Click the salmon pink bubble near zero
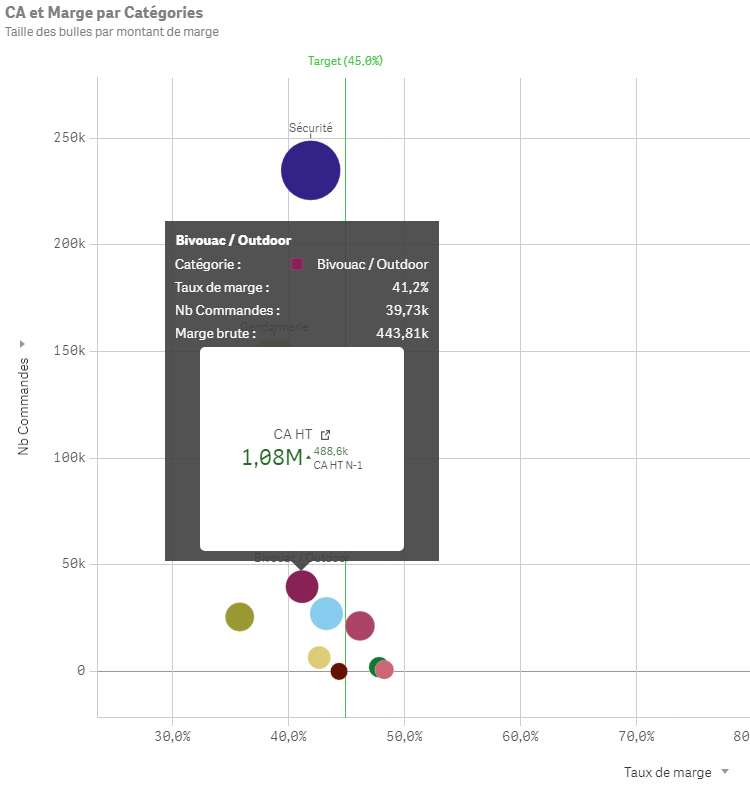The width and height of the screenshot is (750, 787). (x=384, y=670)
